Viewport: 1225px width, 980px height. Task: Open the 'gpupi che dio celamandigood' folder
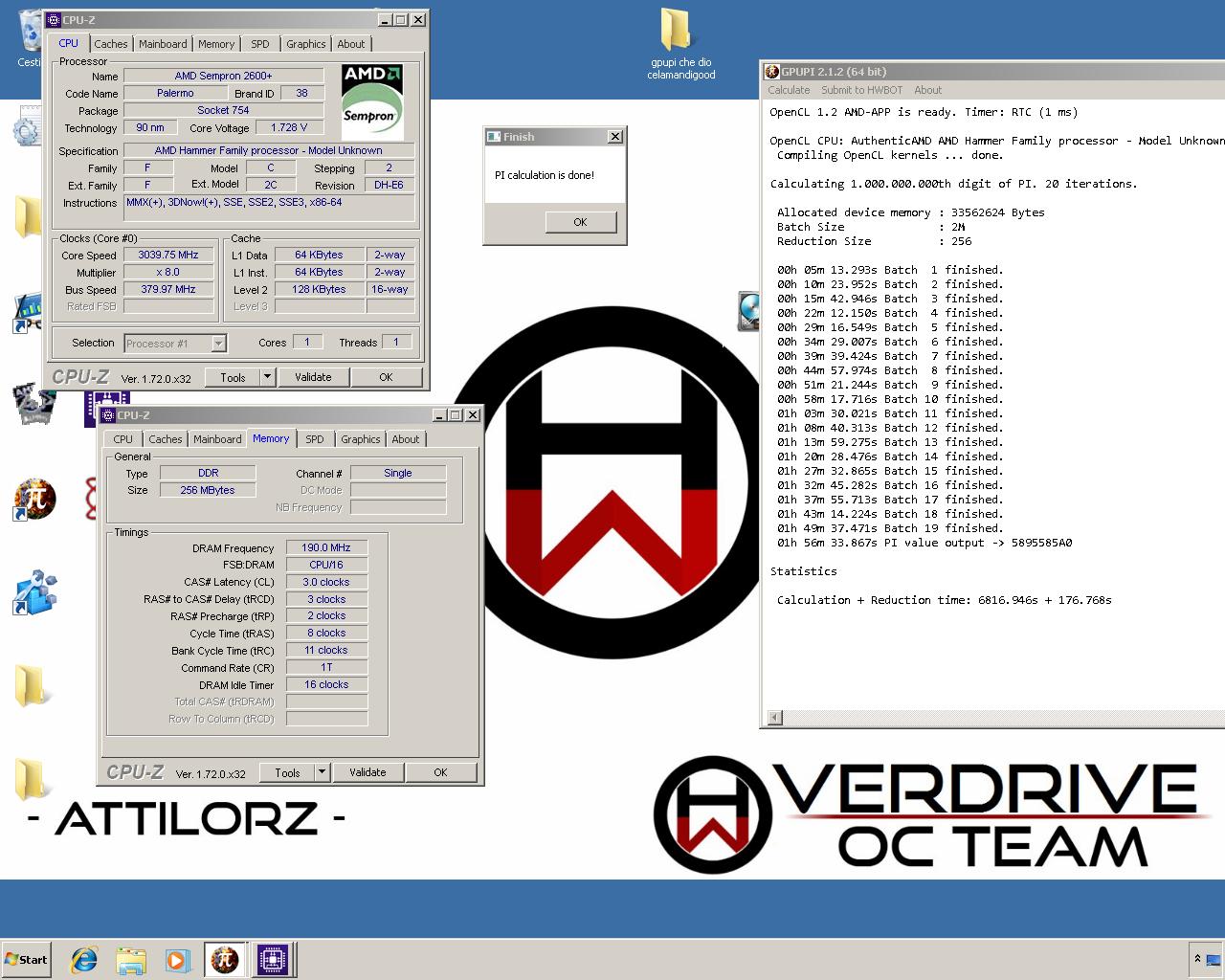point(680,44)
